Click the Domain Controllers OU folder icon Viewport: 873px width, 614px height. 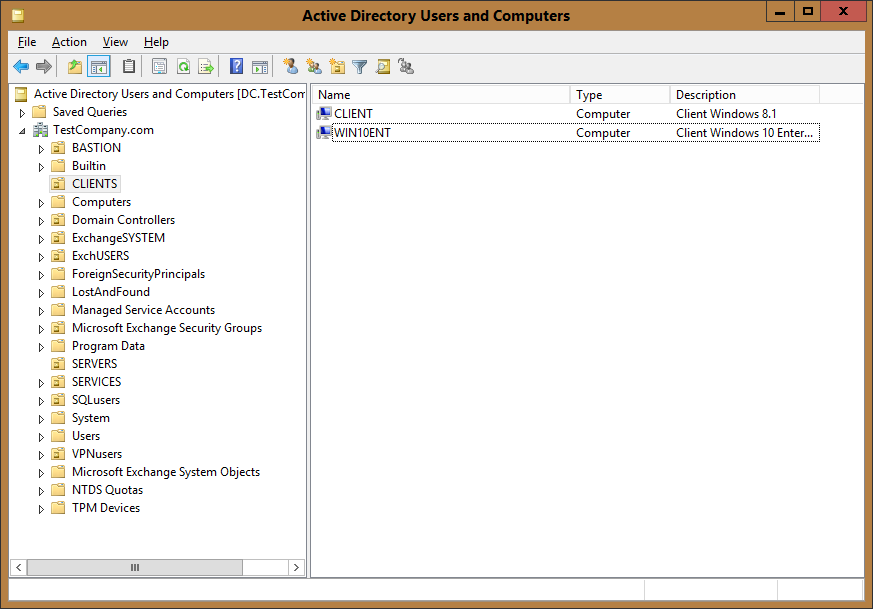click(x=58, y=220)
